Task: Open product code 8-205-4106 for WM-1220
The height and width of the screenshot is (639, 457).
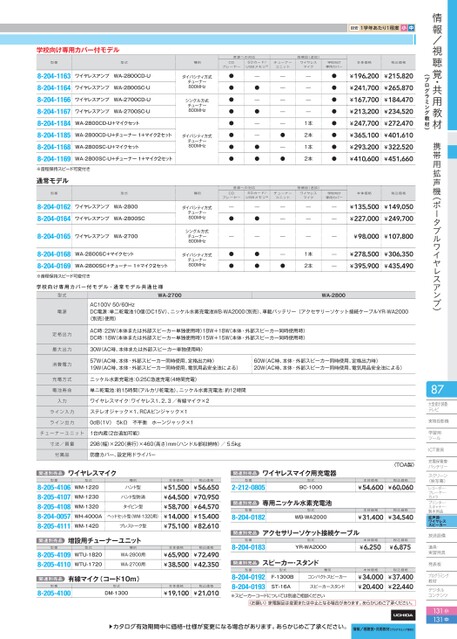Action: [54, 487]
